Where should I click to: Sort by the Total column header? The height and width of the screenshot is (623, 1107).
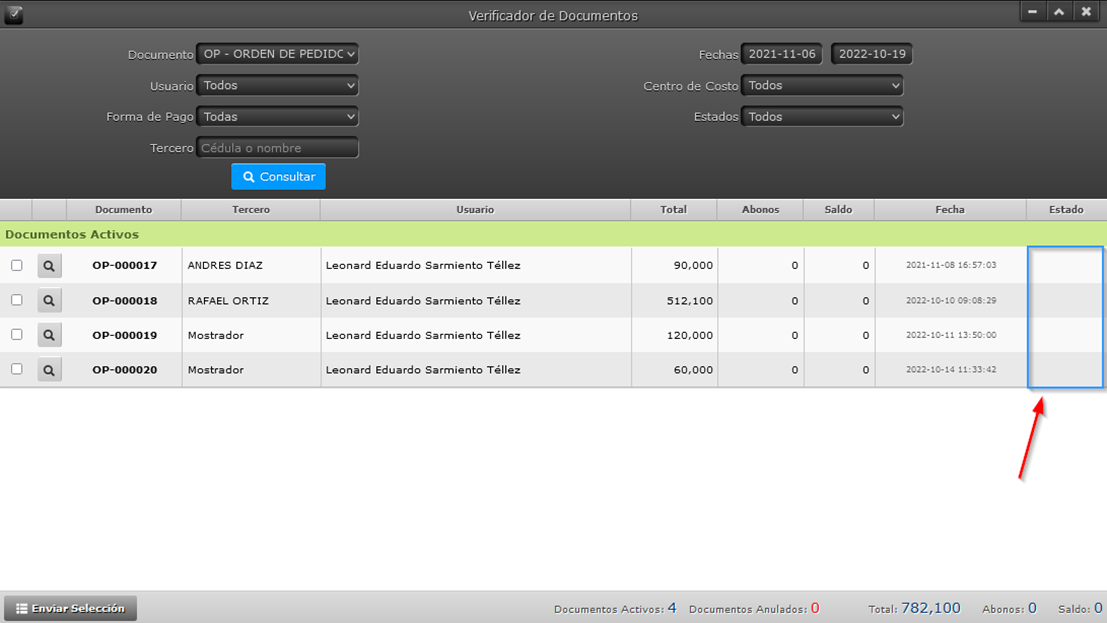pyautogui.click(x=673, y=210)
